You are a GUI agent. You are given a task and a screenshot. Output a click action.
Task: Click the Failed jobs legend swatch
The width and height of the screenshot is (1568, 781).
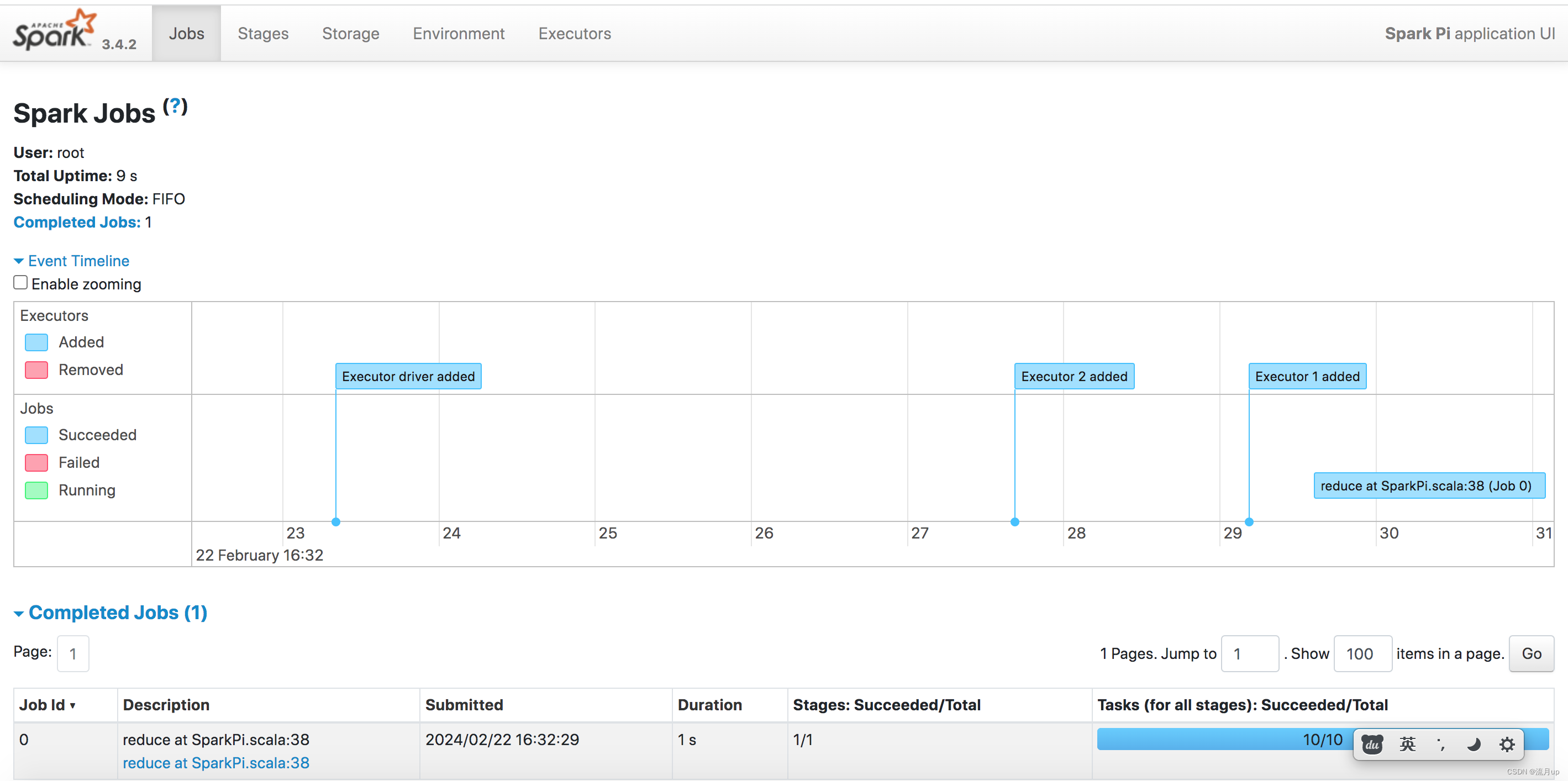(x=36, y=463)
